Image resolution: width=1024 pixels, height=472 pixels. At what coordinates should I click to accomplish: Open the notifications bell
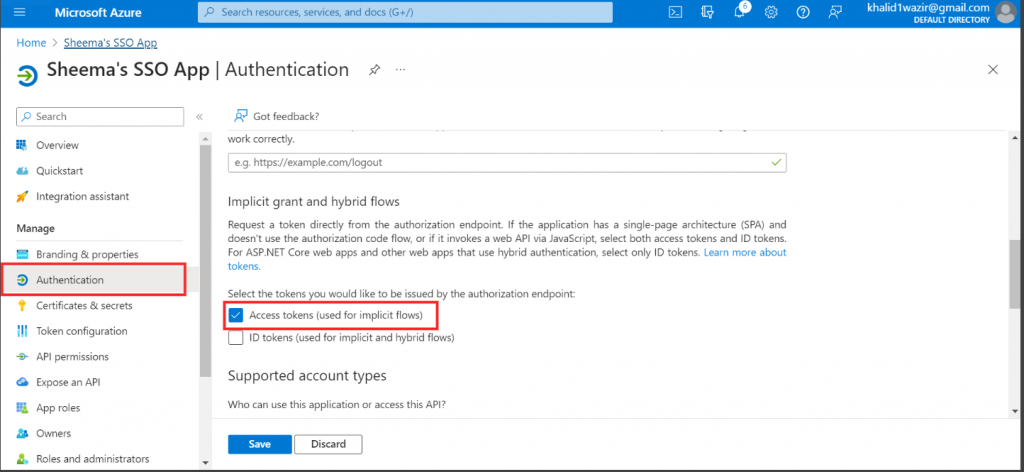(740, 12)
